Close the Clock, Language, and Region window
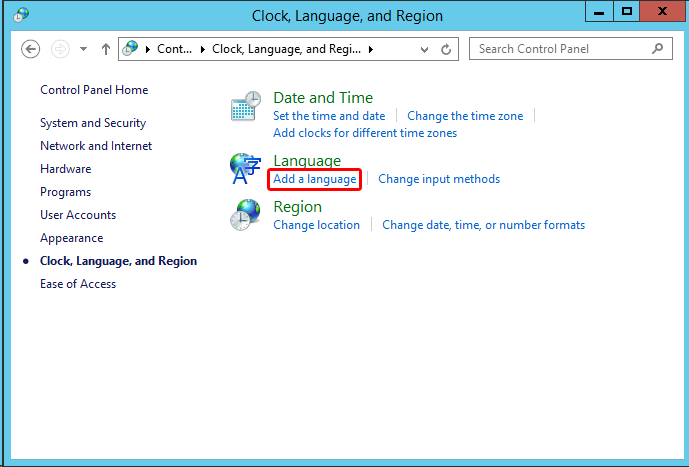 click(662, 12)
